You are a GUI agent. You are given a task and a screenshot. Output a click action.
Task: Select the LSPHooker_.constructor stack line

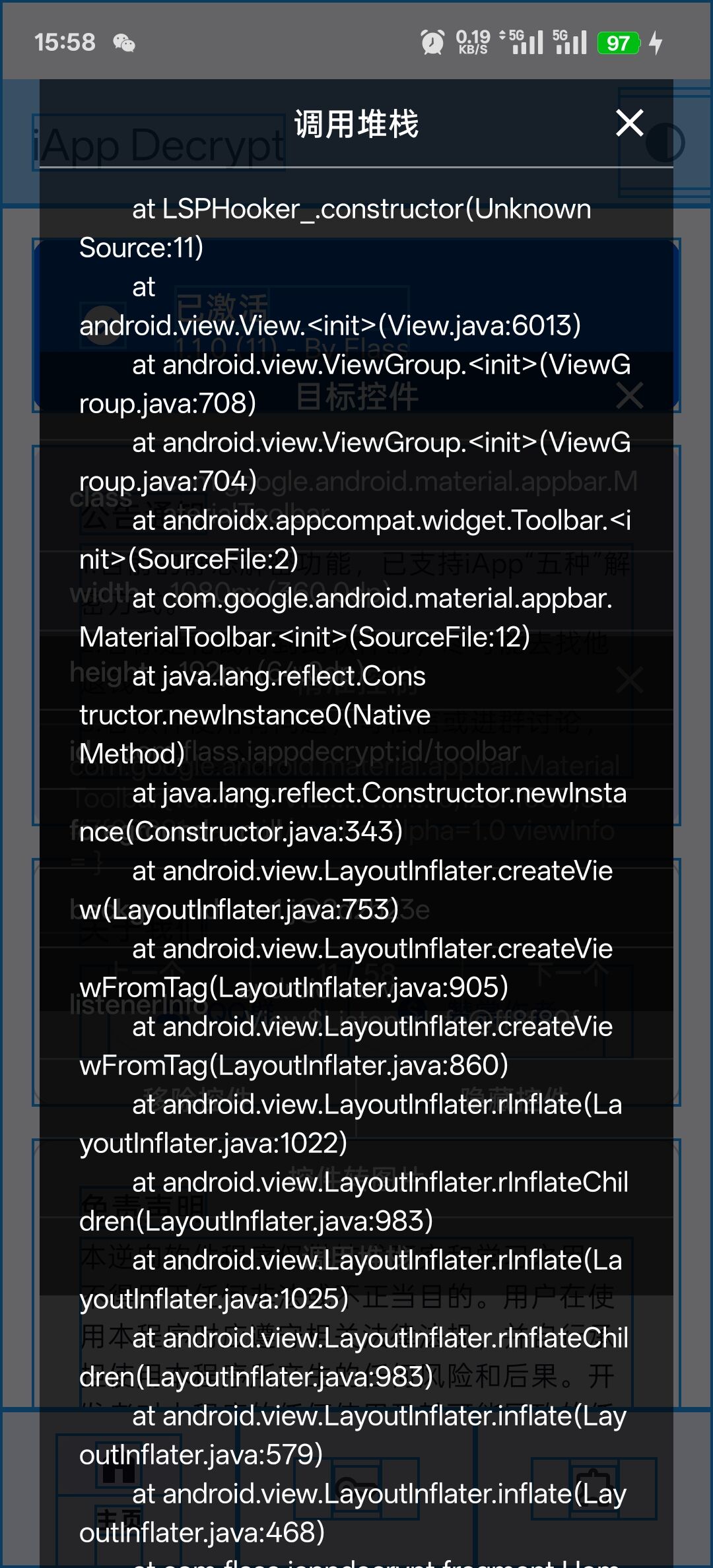click(335, 228)
